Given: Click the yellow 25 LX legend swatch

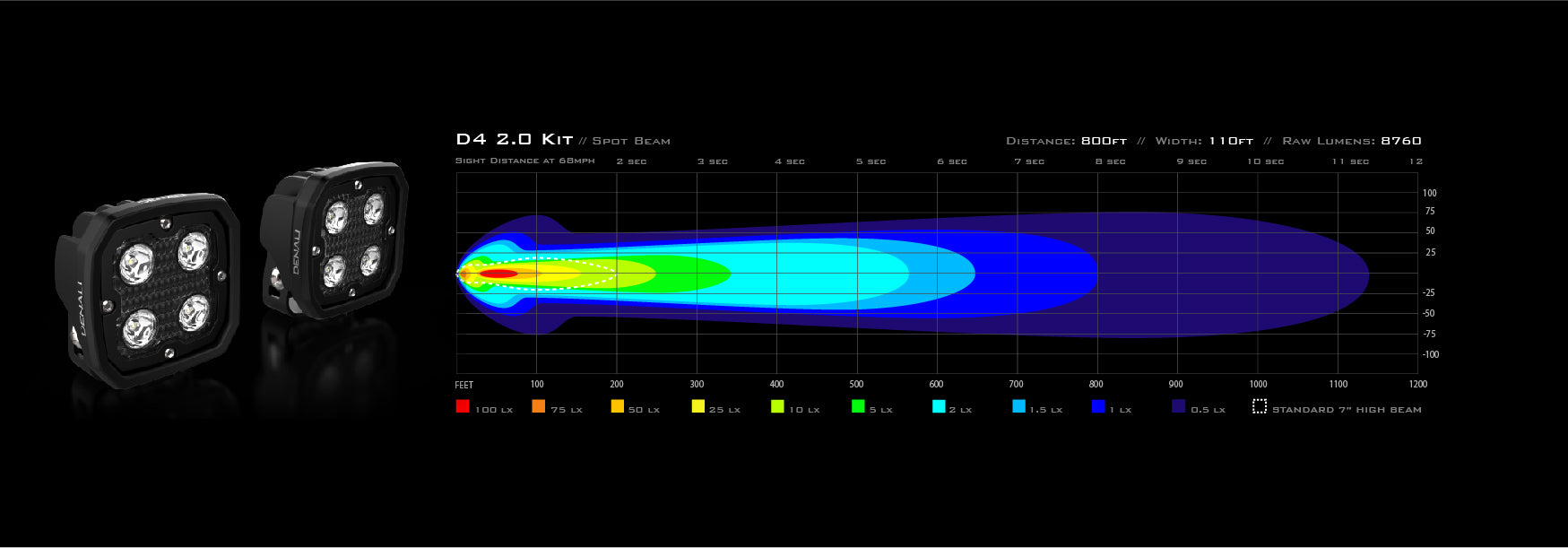Looking at the screenshot, I should pyautogui.click(x=698, y=406).
